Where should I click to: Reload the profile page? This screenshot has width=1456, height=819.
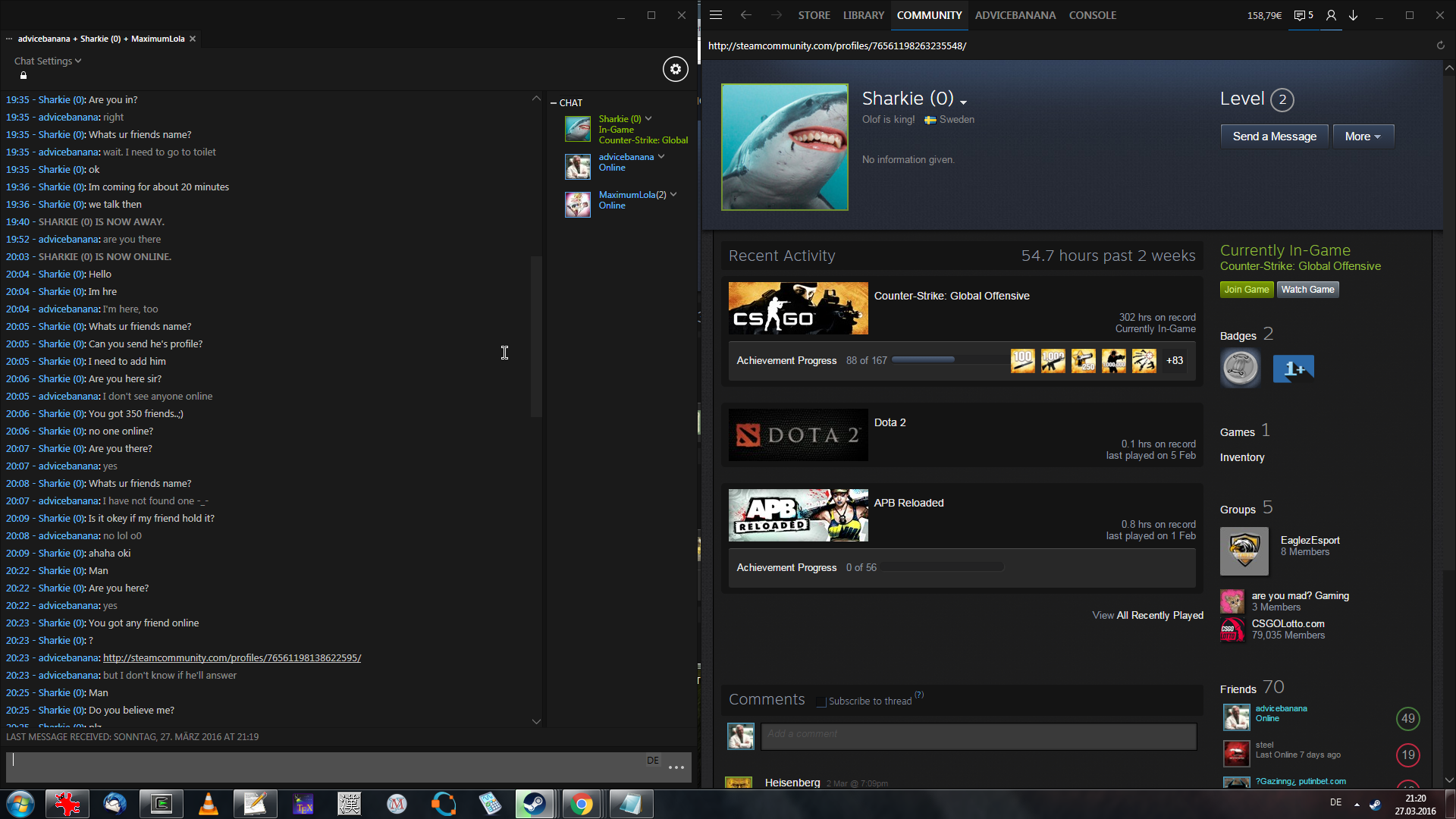(x=1440, y=45)
